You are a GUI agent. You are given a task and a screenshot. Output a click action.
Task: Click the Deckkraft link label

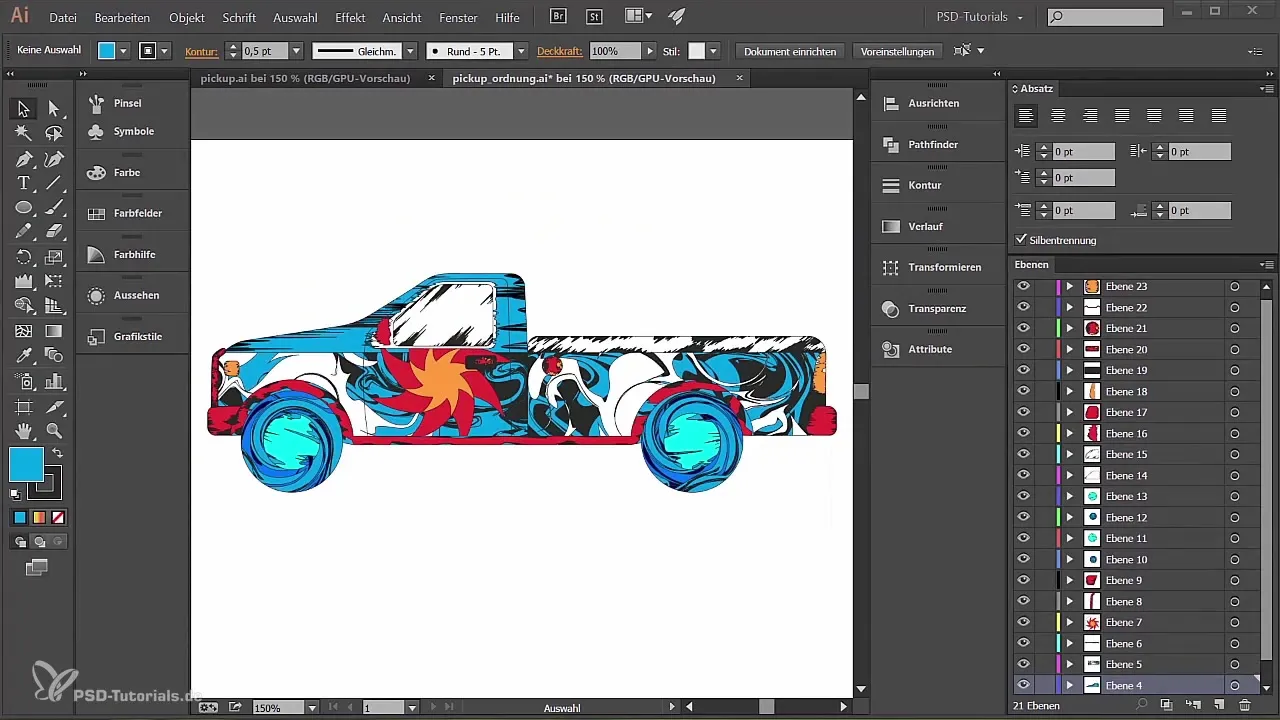pos(559,51)
